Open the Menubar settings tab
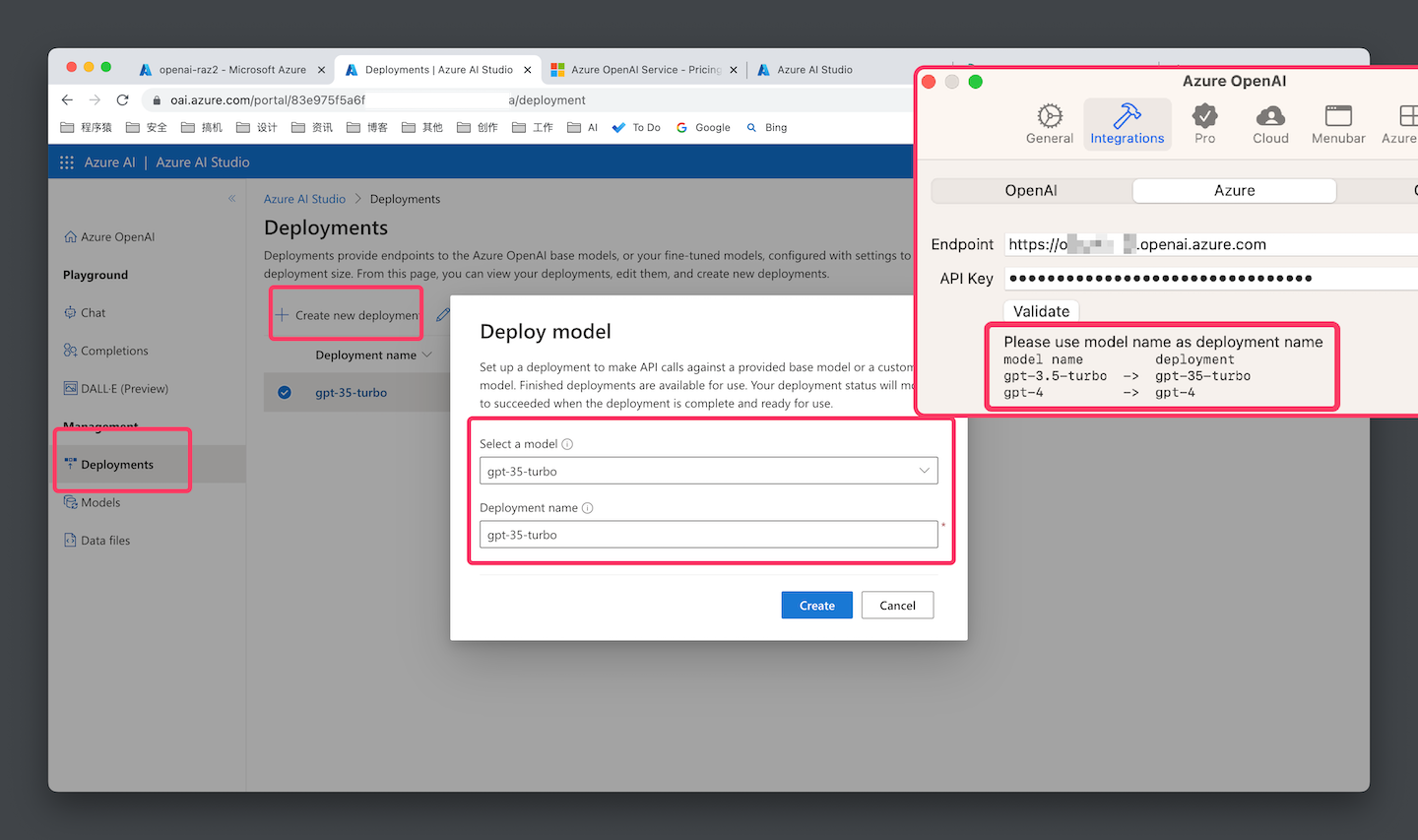This screenshot has height=840, width=1418. click(x=1338, y=124)
